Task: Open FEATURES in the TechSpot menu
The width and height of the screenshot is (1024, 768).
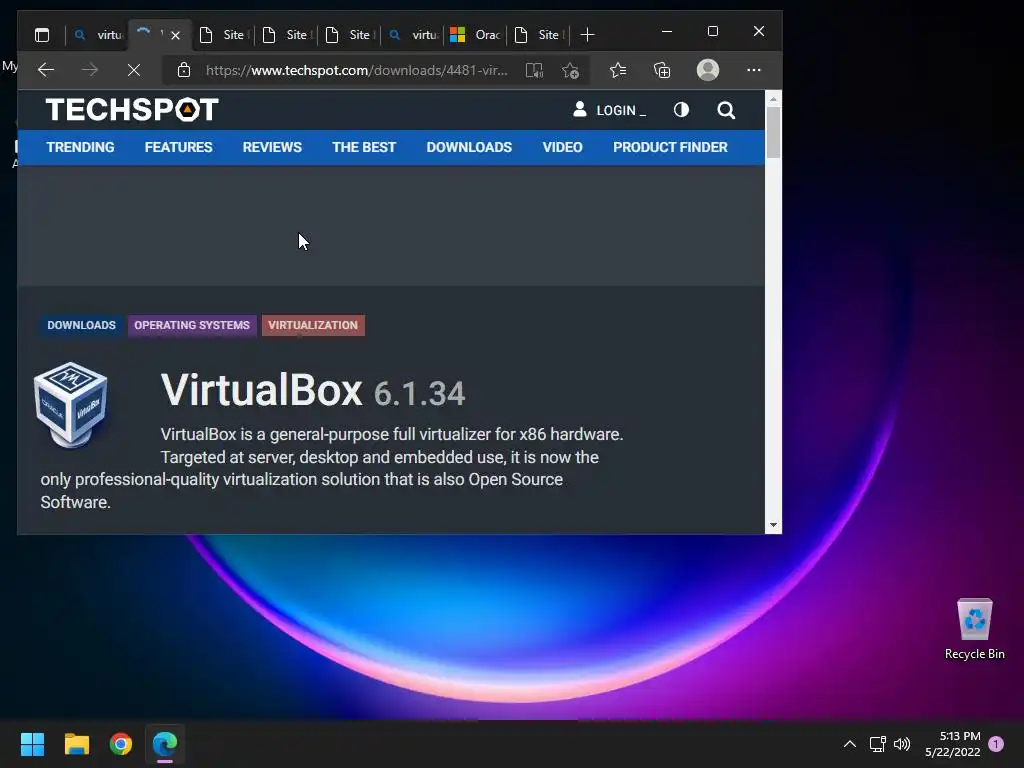Action: (178, 148)
